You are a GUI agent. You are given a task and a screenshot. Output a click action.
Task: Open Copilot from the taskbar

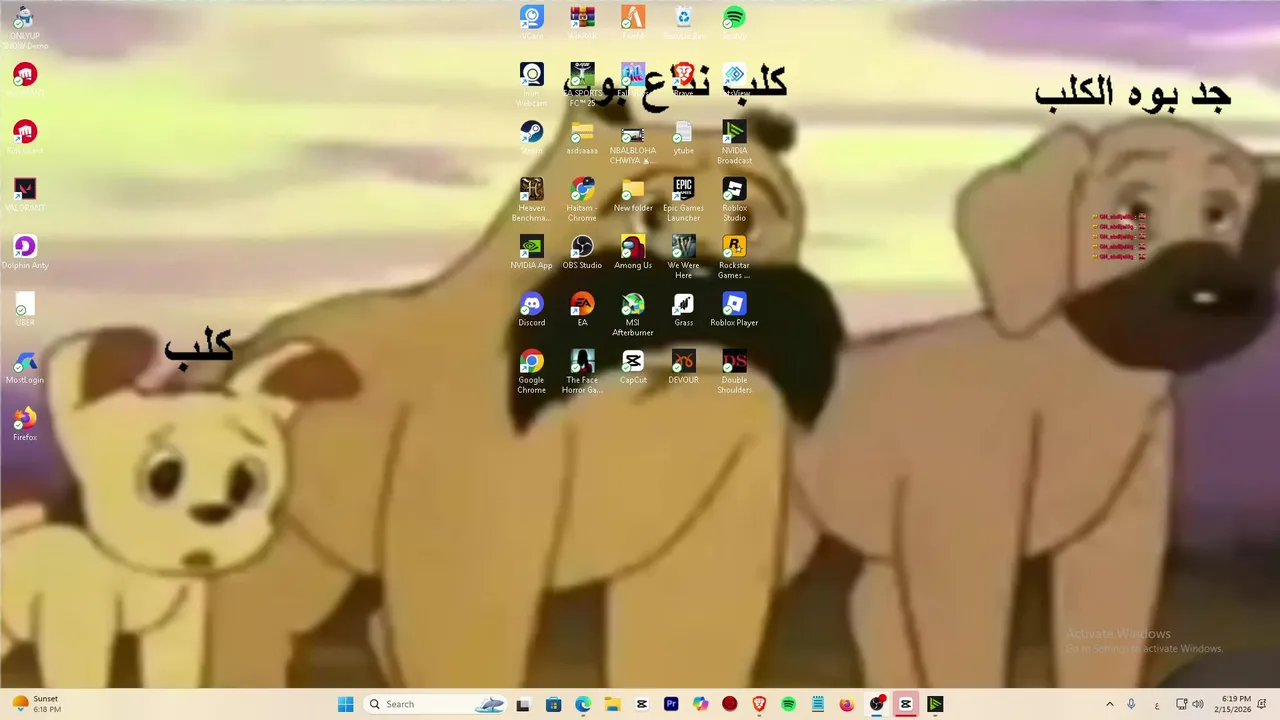tap(700, 704)
